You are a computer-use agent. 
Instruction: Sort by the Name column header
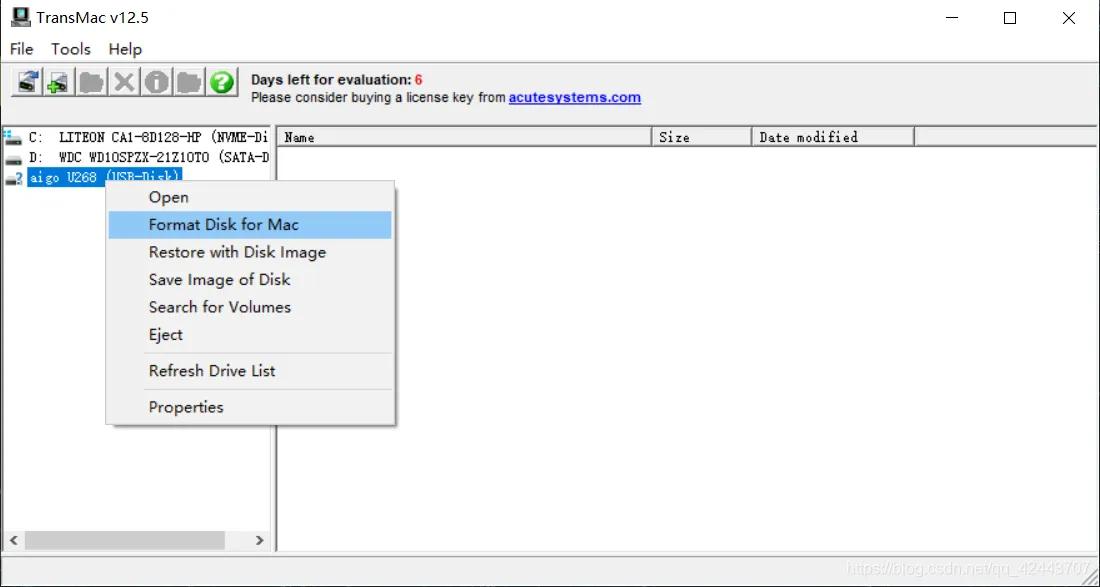pyautogui.click(x=464, y=137)
